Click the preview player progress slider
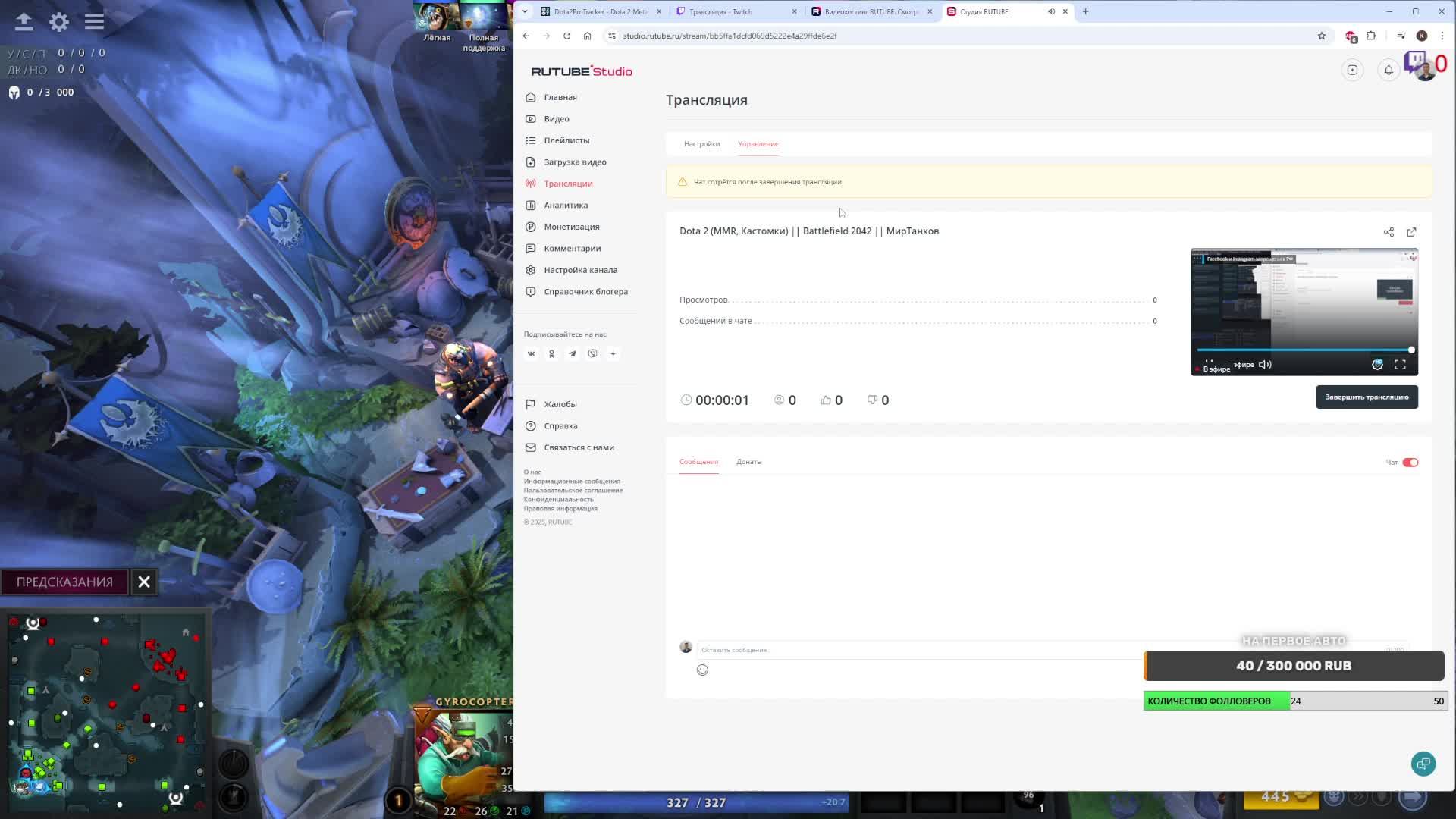This screenshot has width=1456, height=819. [1304, 350]
